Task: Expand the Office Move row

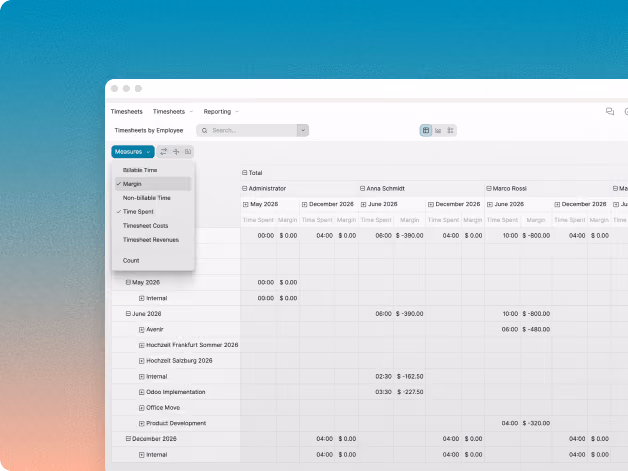Action: [x=141, y=408]
